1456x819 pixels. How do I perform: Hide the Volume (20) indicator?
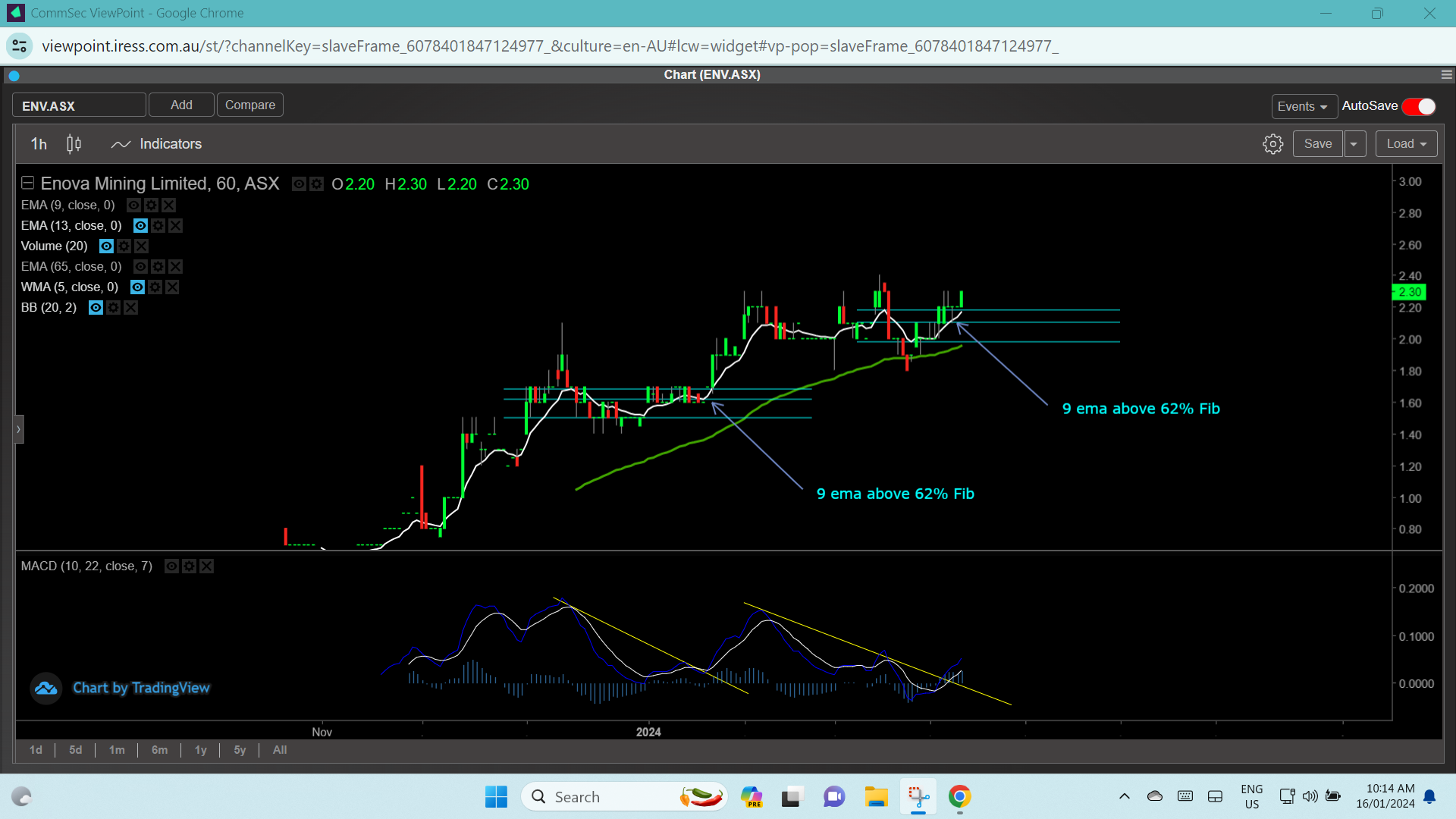click(106, 246)
